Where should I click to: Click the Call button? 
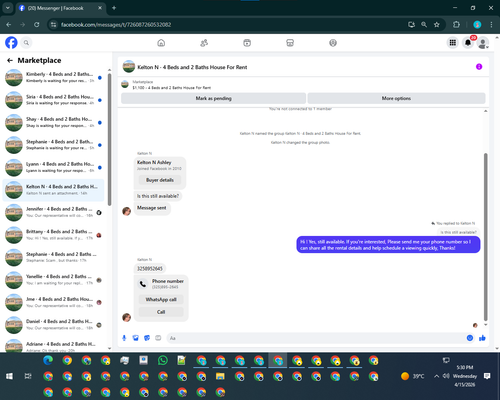(161, 312)
